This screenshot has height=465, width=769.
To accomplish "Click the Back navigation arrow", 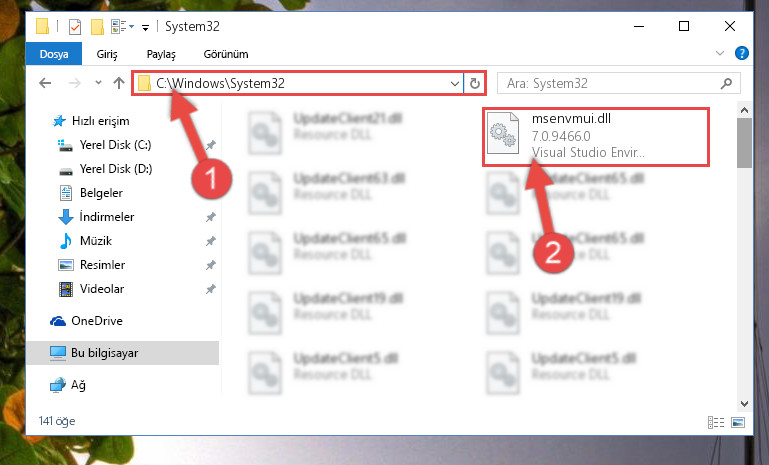I will click(x=45, y=83).
